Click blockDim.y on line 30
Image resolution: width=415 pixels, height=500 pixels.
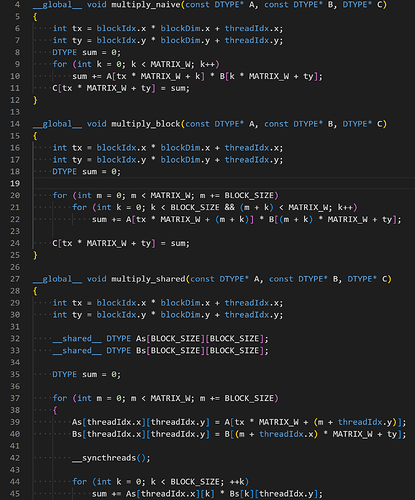(185, 315)
